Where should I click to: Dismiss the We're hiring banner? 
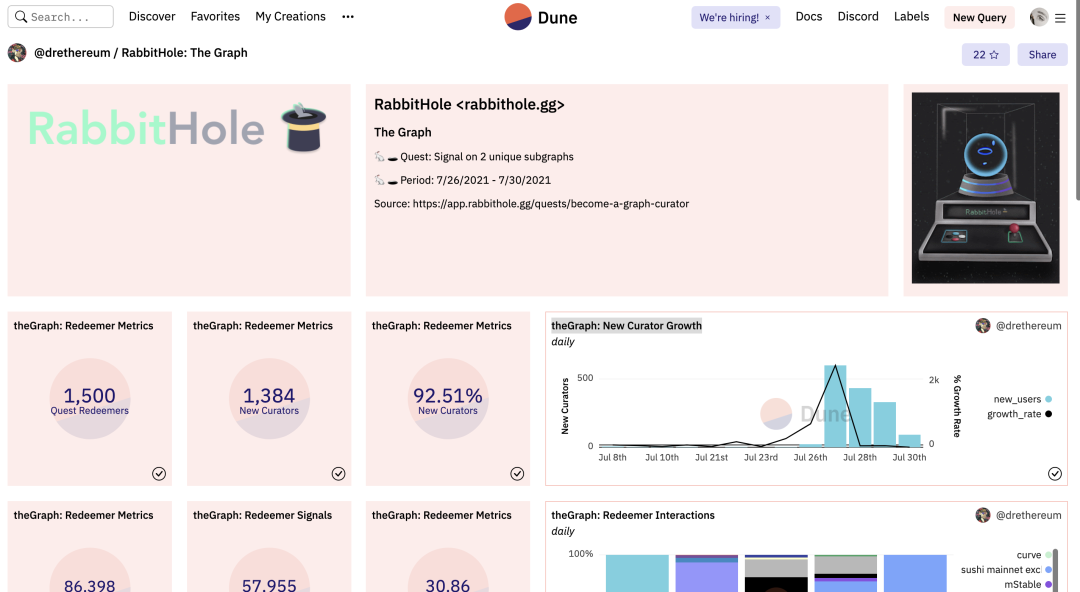767,17
